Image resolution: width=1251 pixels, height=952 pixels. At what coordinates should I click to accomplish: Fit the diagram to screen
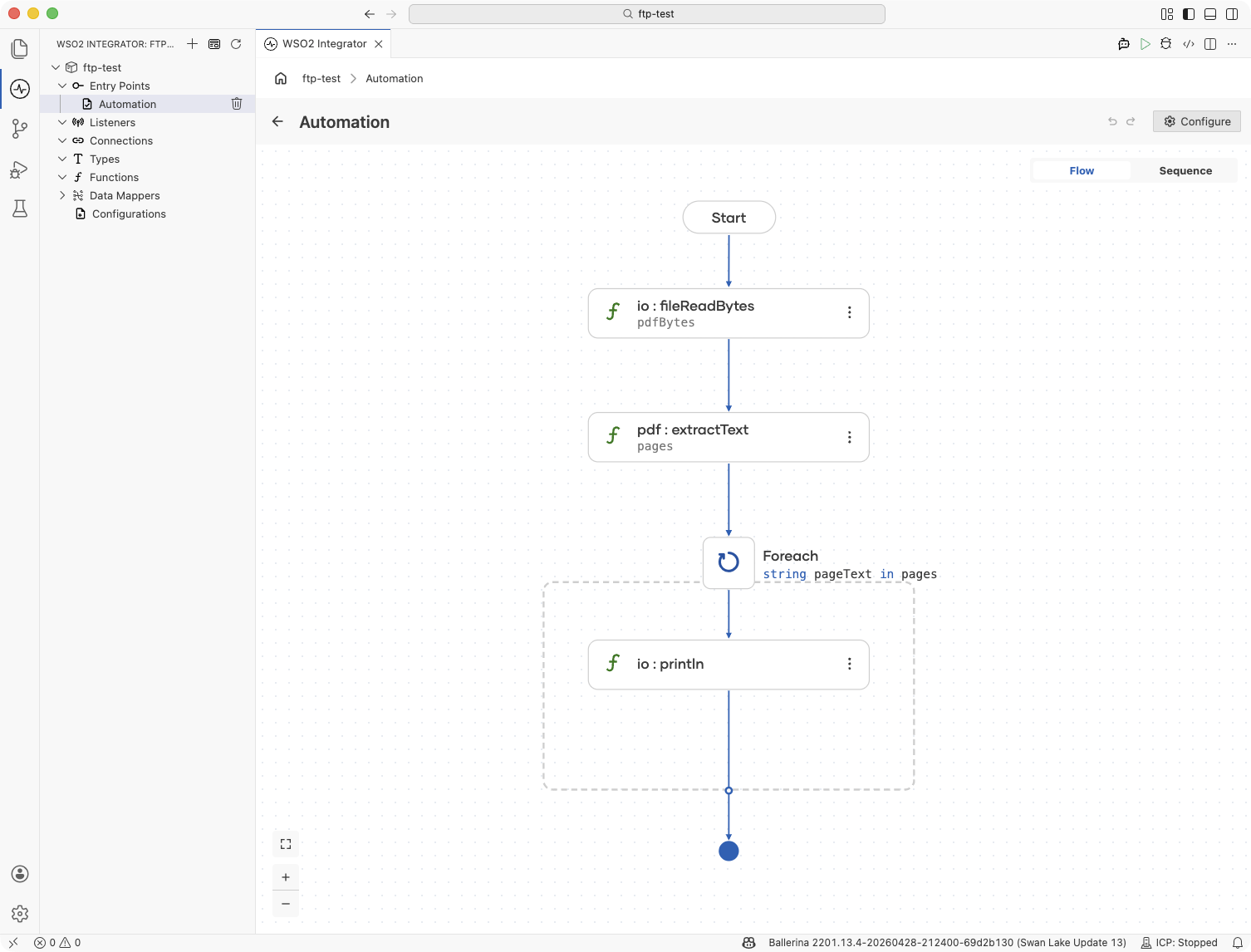(286, 844)
